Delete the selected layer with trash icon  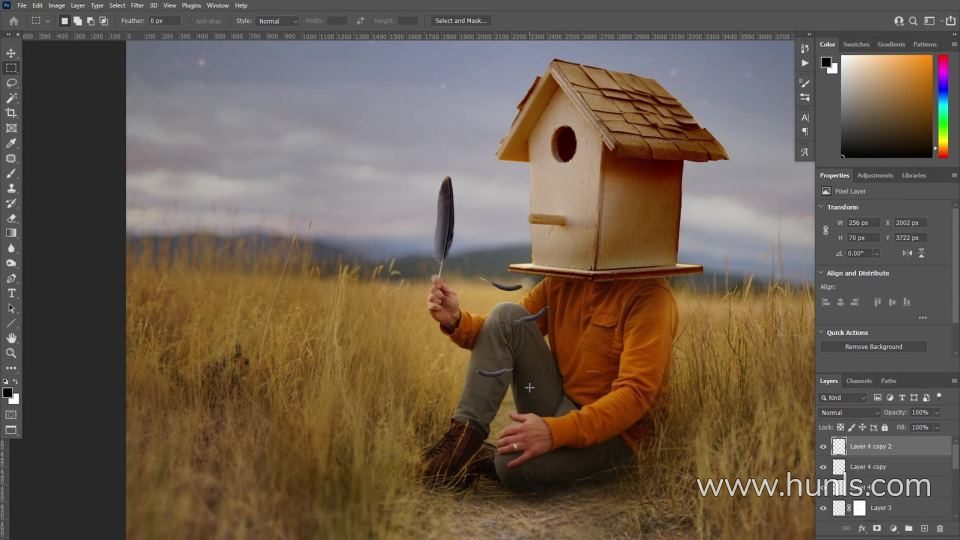[x=940, y=528]
